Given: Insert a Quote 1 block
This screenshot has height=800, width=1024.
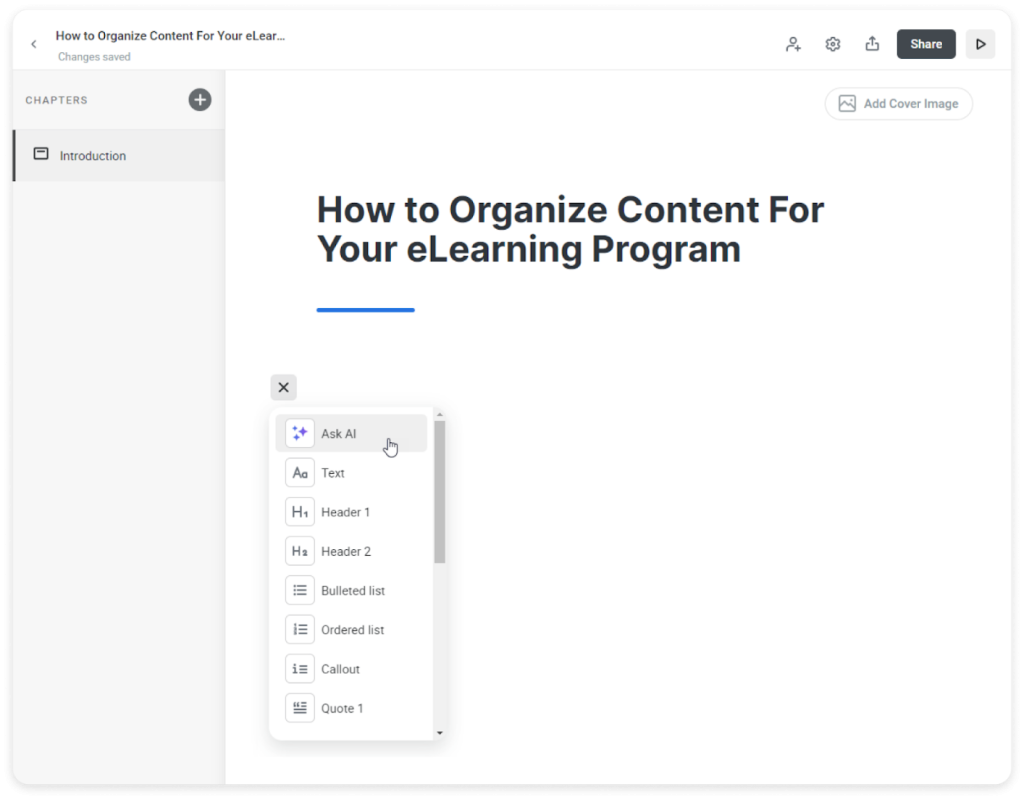Looking at the screenshot, I should tap(351, 708).
